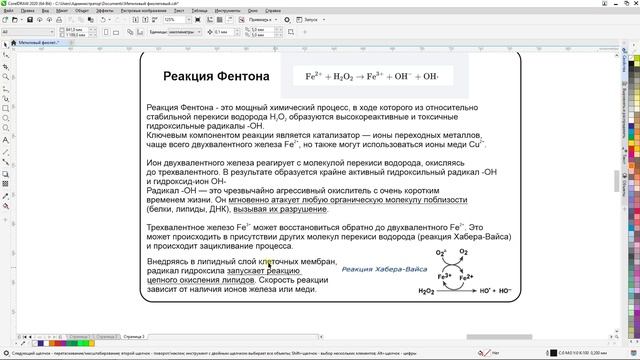Select the Rectangle tool

point(5,109)
